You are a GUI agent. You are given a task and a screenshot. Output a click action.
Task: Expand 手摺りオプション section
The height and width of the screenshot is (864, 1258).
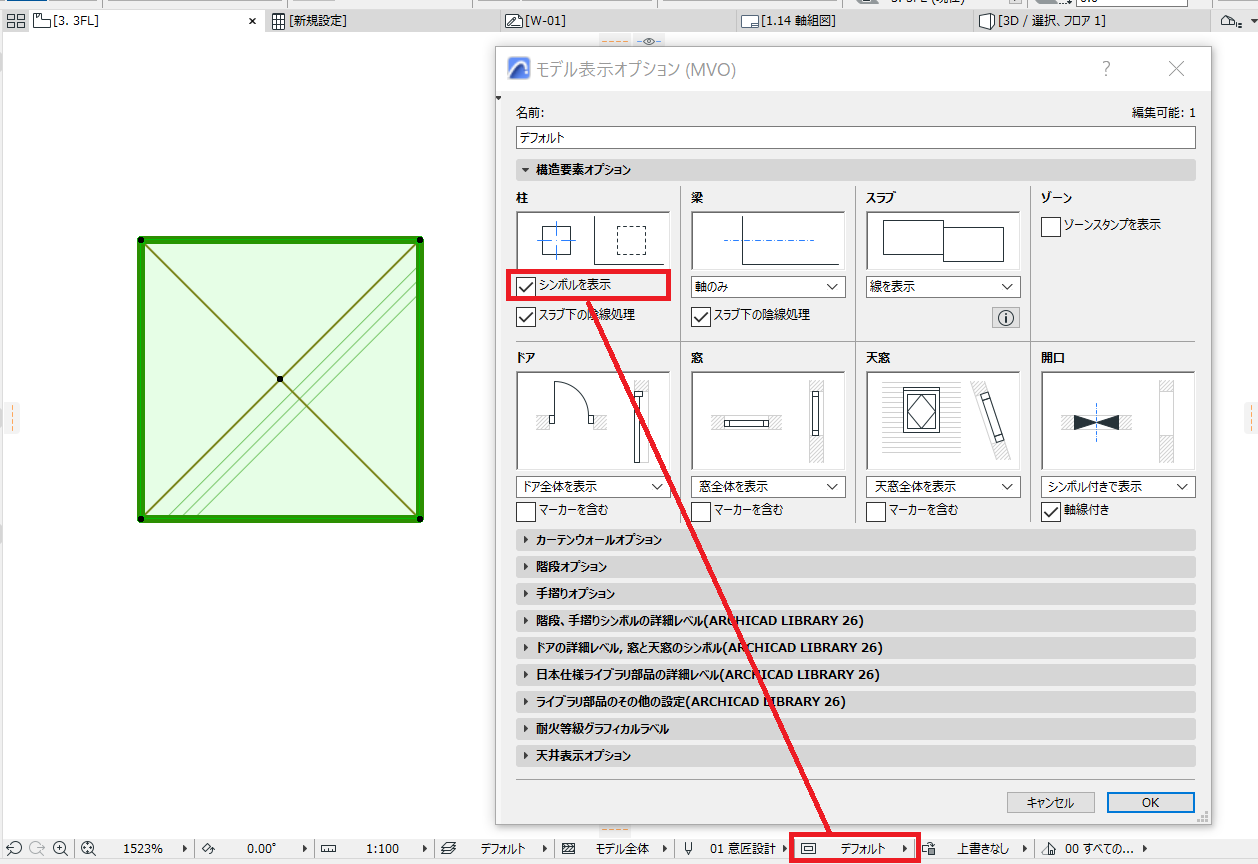pos(855,594)
